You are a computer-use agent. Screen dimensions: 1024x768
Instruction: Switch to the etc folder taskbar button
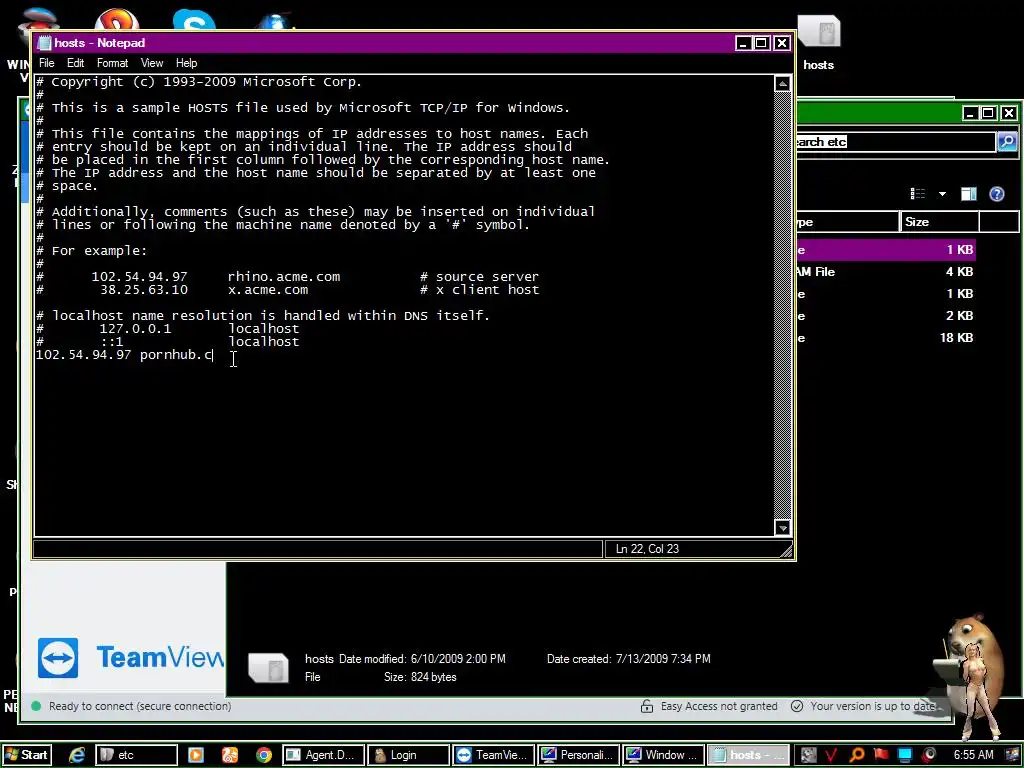pos(136,755)
